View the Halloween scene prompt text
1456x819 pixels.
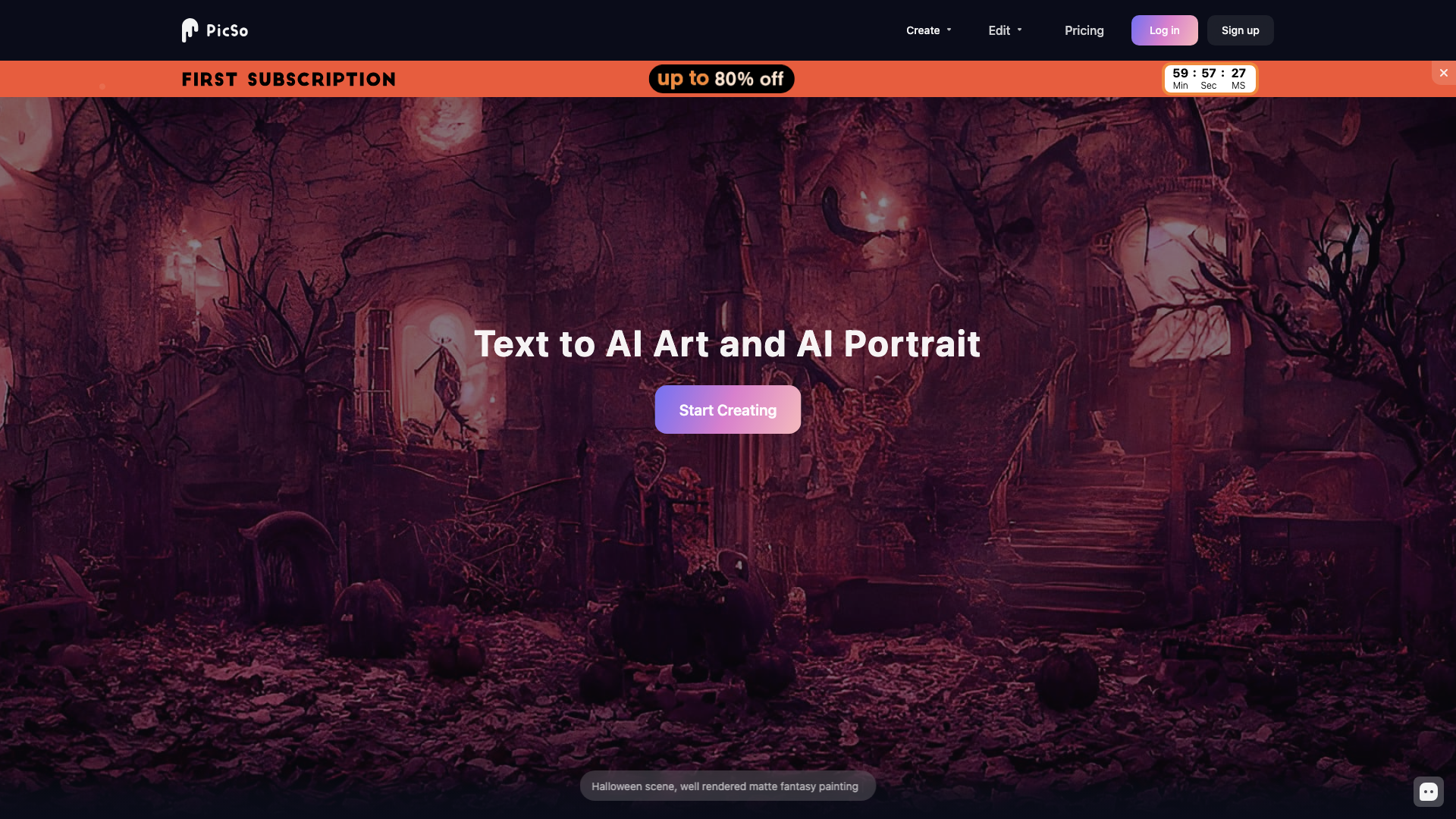coord(727,787)
